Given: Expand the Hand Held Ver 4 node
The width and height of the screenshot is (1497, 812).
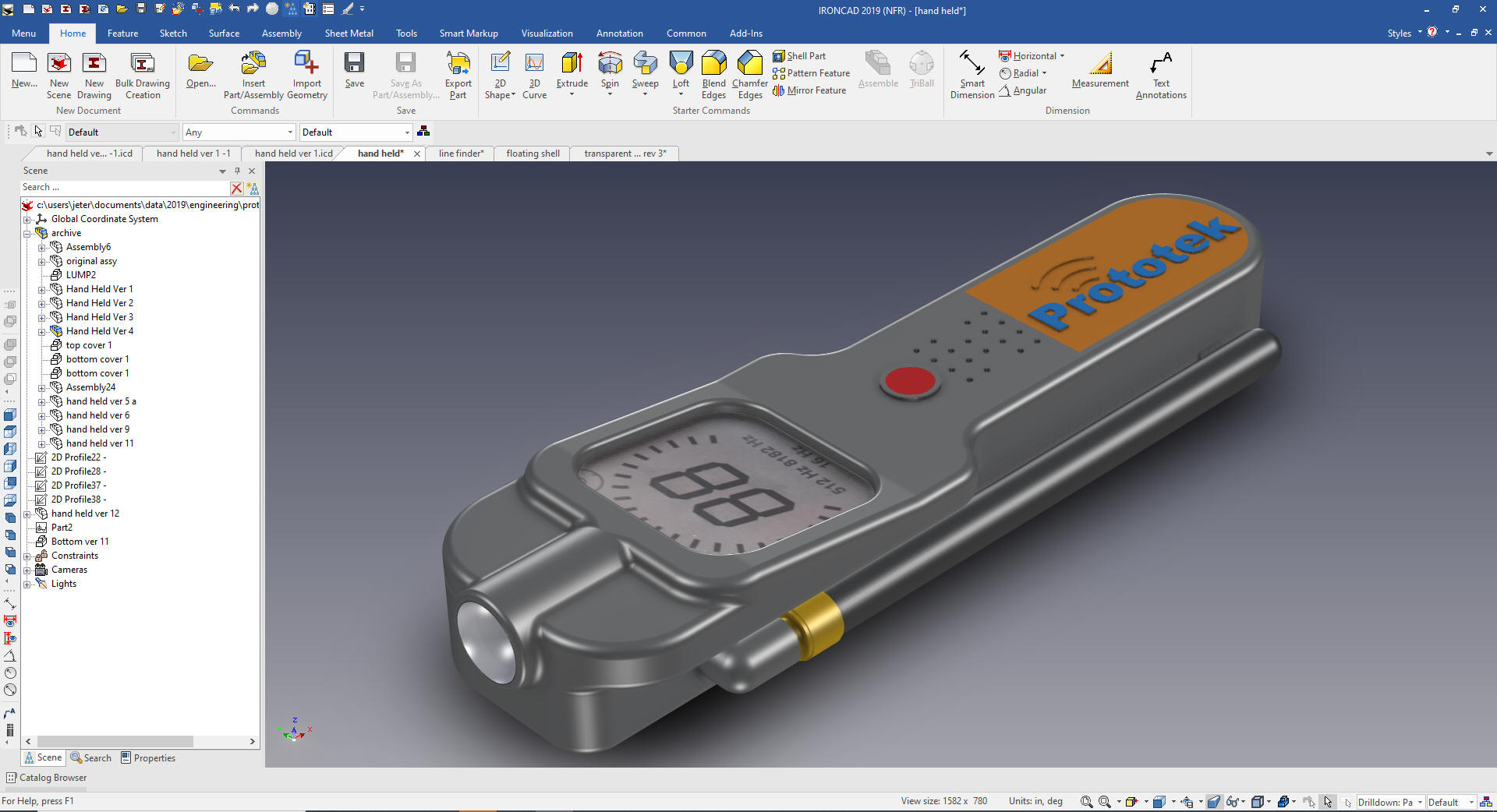Looking at the screenshot, I should coord(42,332).
